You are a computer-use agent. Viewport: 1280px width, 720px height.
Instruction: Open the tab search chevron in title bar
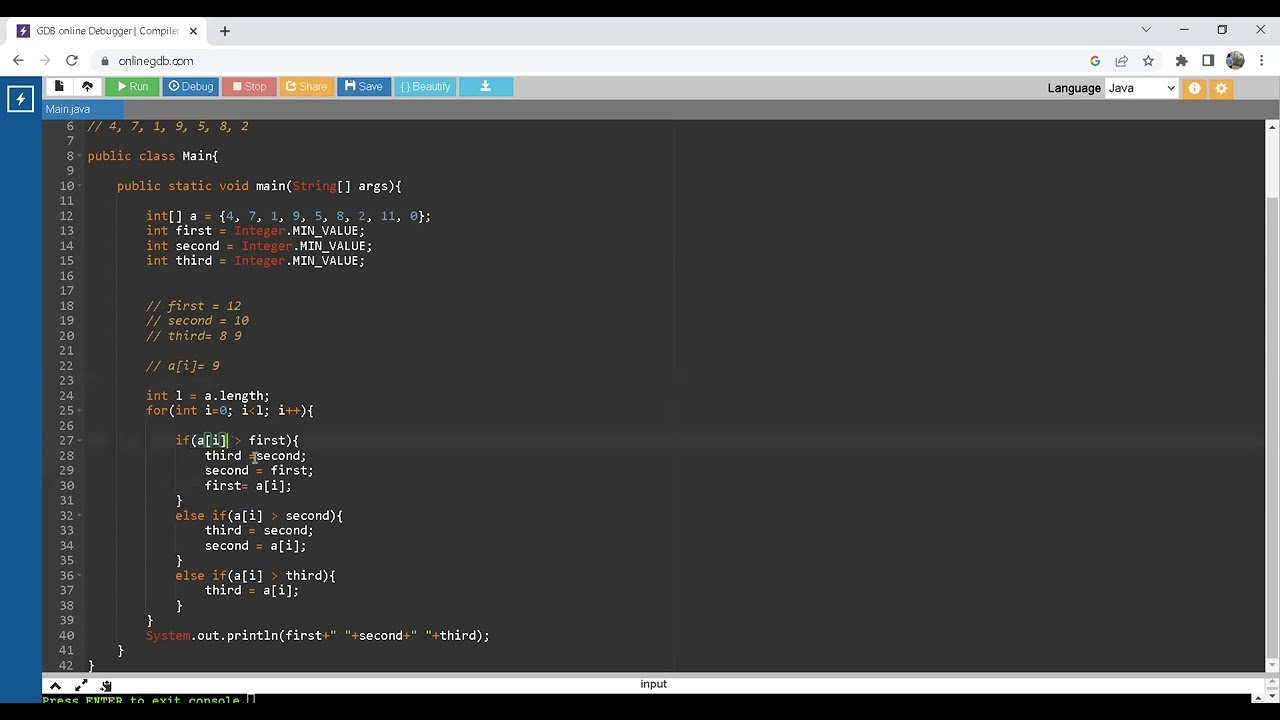click(x=1146, y=30)
